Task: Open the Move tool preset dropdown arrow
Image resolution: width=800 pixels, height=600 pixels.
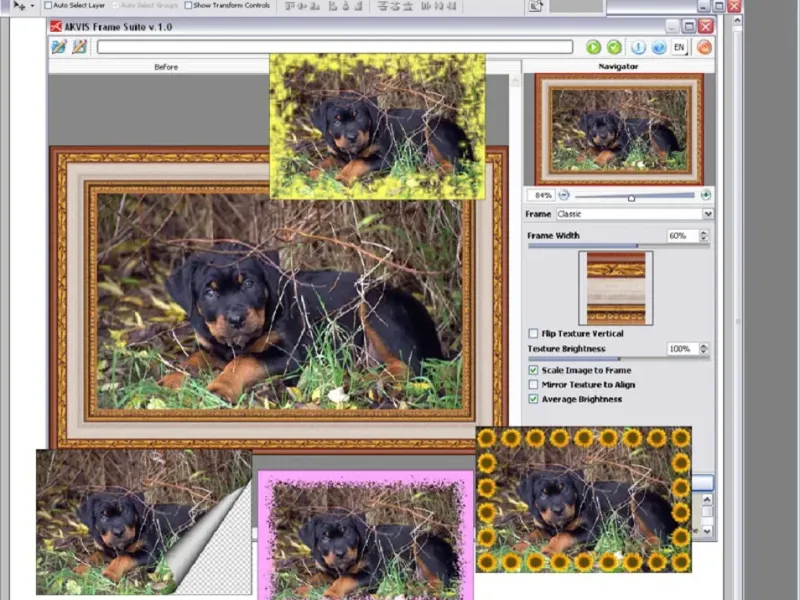Action: click(33, 6)
